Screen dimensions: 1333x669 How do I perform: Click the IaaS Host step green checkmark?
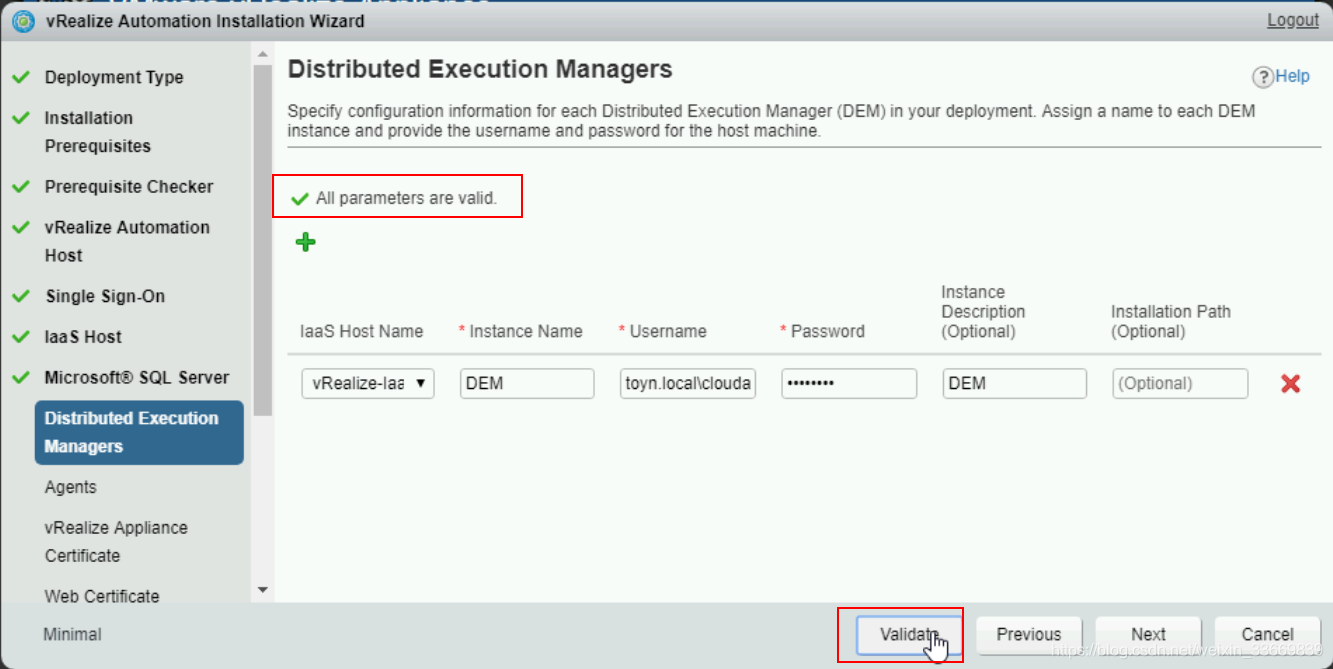(x=21, y=336)
